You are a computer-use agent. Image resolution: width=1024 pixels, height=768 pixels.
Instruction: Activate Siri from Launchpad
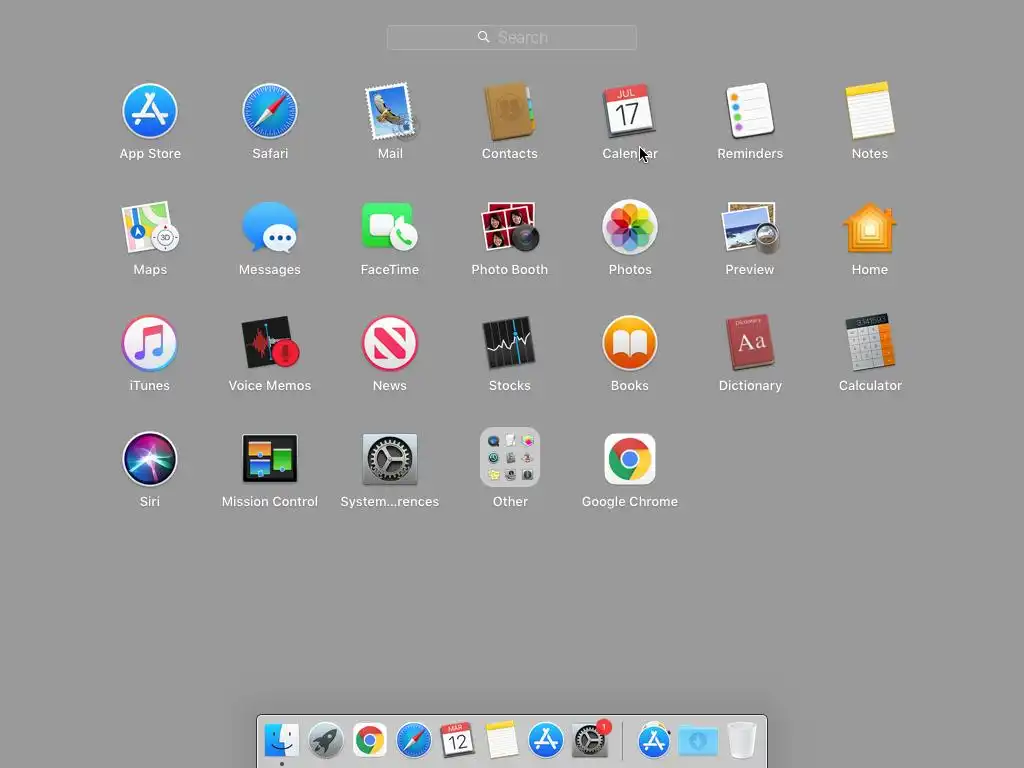click(150, 459)
